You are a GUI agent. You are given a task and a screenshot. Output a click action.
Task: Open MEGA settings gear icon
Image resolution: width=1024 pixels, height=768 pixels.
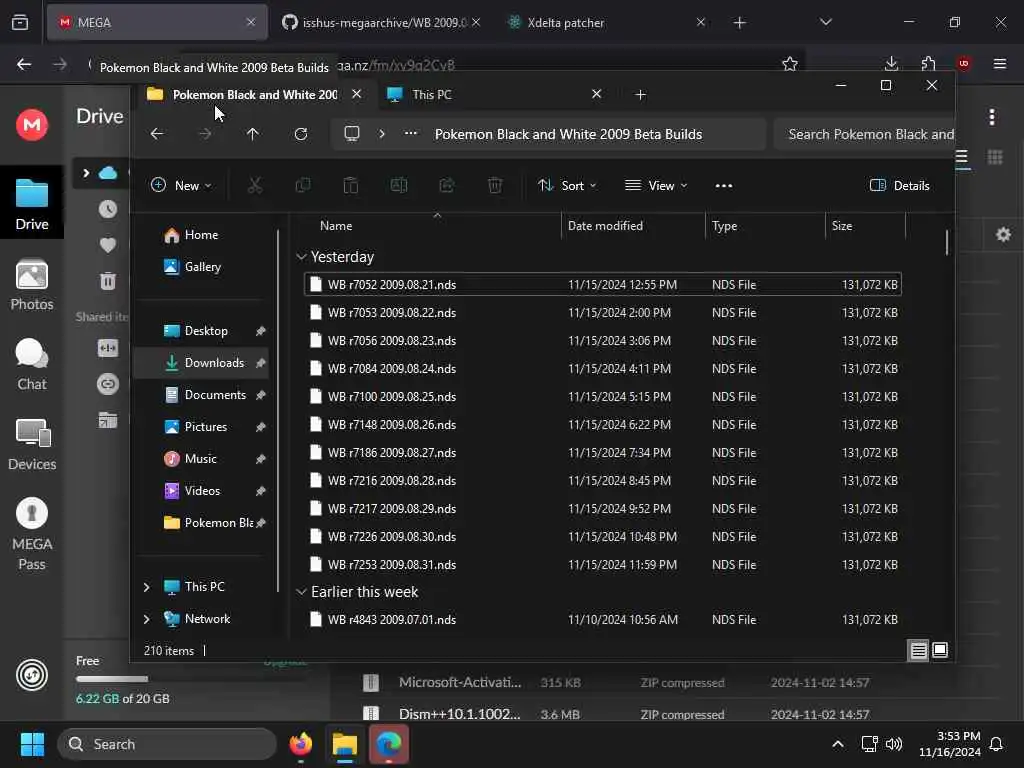(x=1004, y=234)
